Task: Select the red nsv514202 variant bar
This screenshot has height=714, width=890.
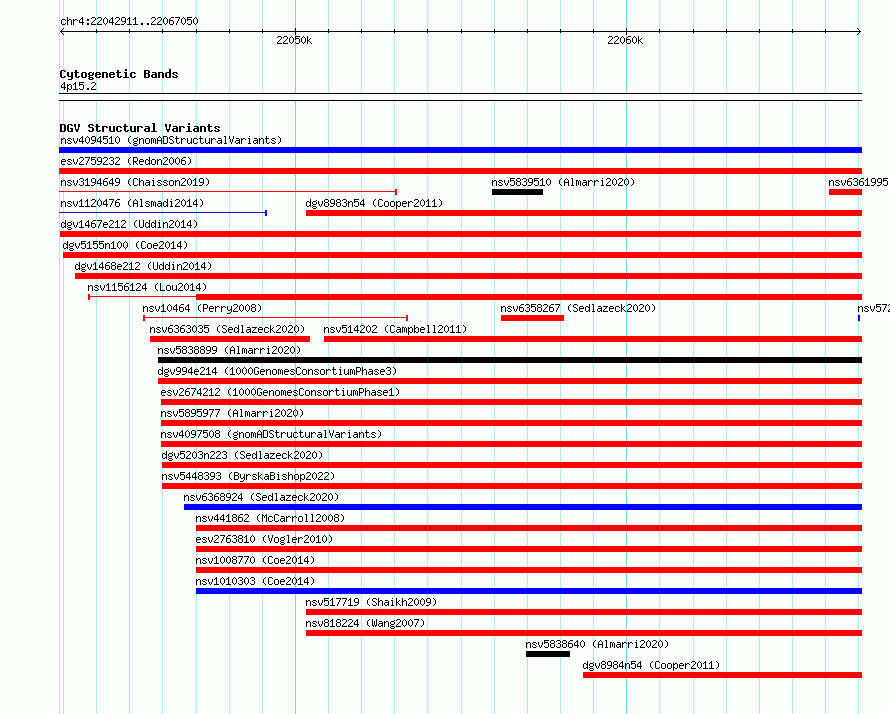Action: 593,339
